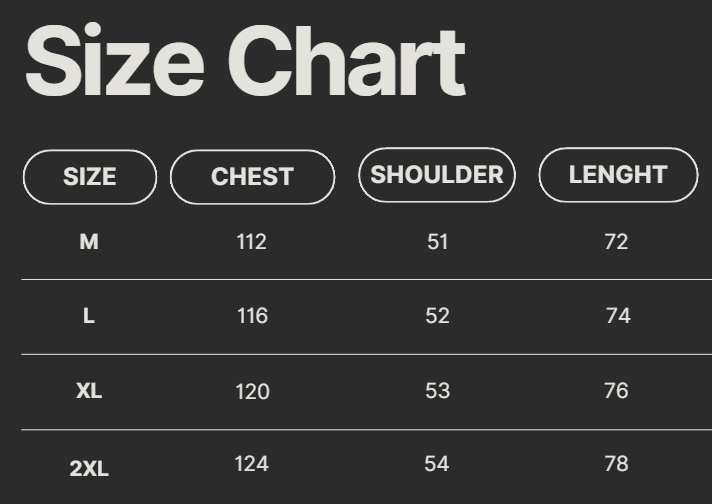The width and height of the screenshot is (712, 504).
Task: Click the Size Chart title heading
Action: (245, 61)
